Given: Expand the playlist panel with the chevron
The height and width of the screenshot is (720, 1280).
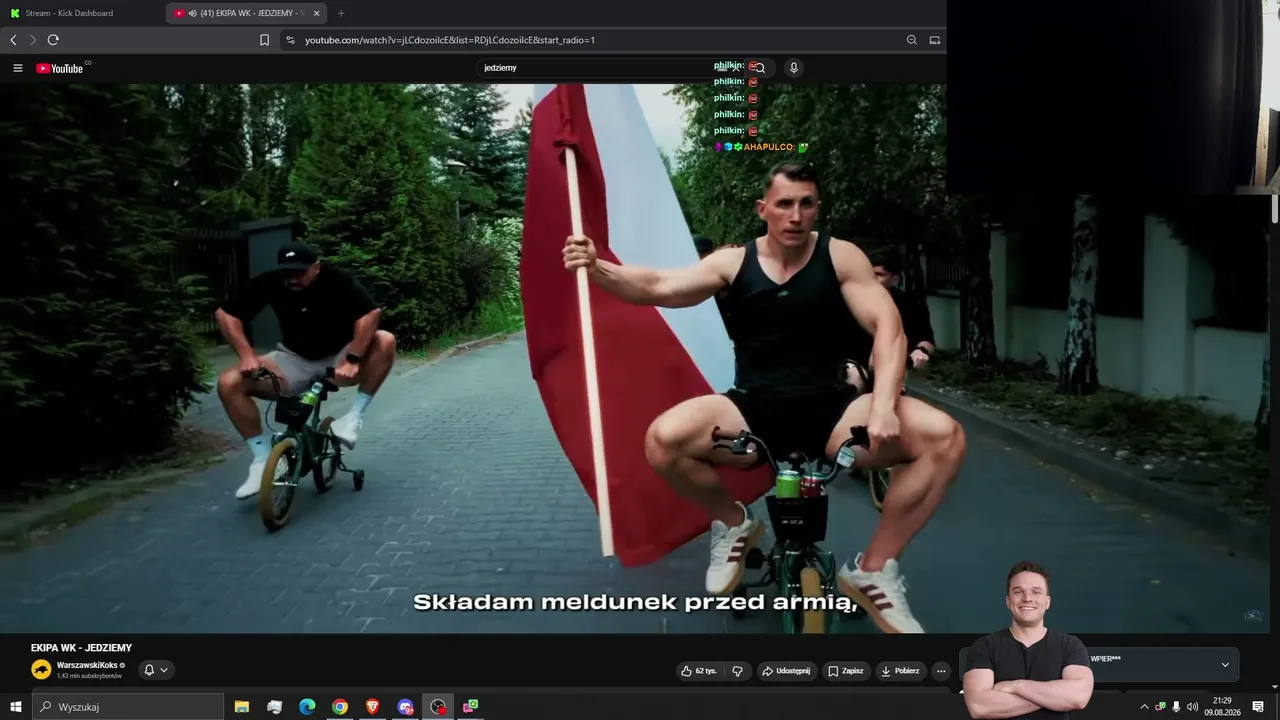Looking at the screenshot, I should [x=1225, y=665].
